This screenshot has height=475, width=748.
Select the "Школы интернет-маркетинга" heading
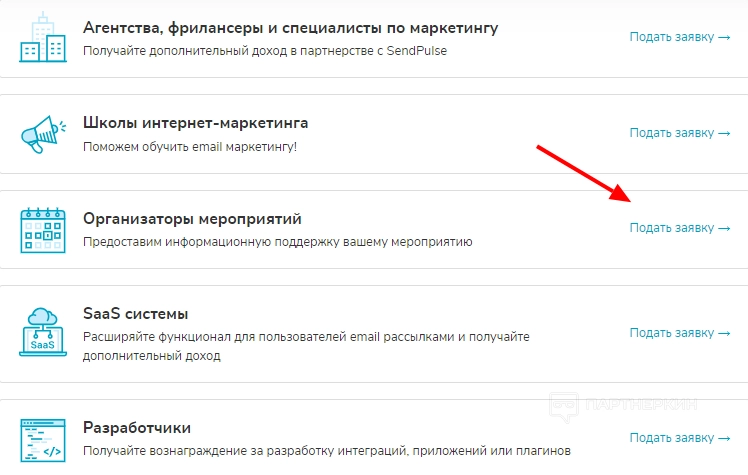coord(195,123)
